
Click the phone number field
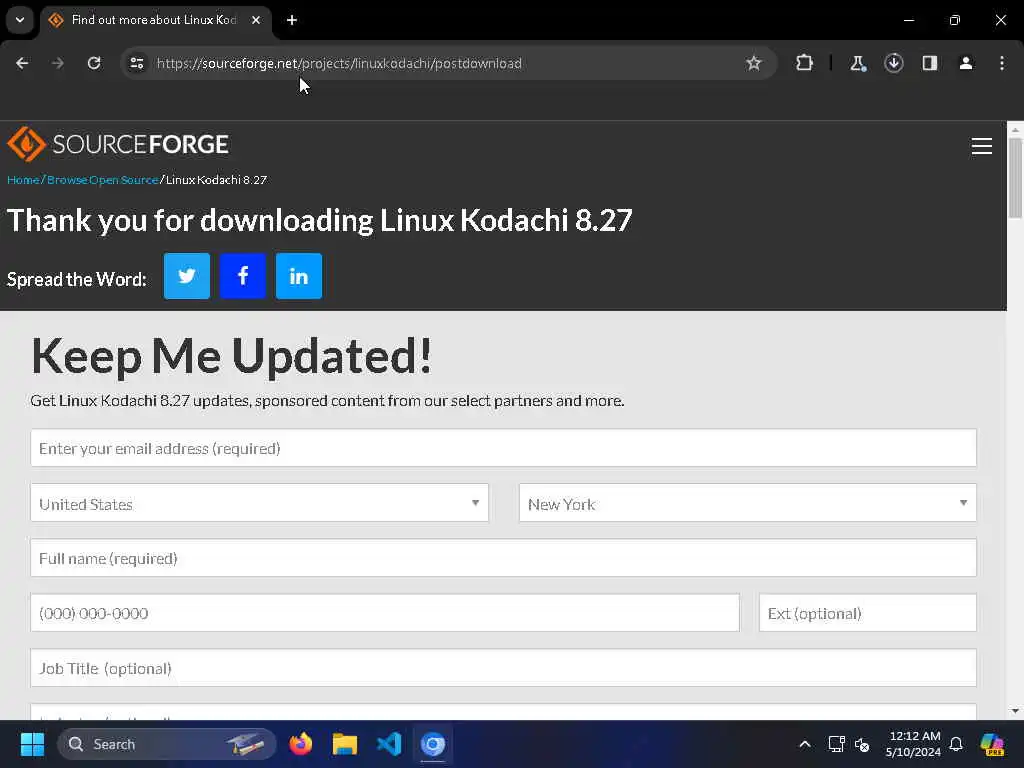click(x=385, y=613)
